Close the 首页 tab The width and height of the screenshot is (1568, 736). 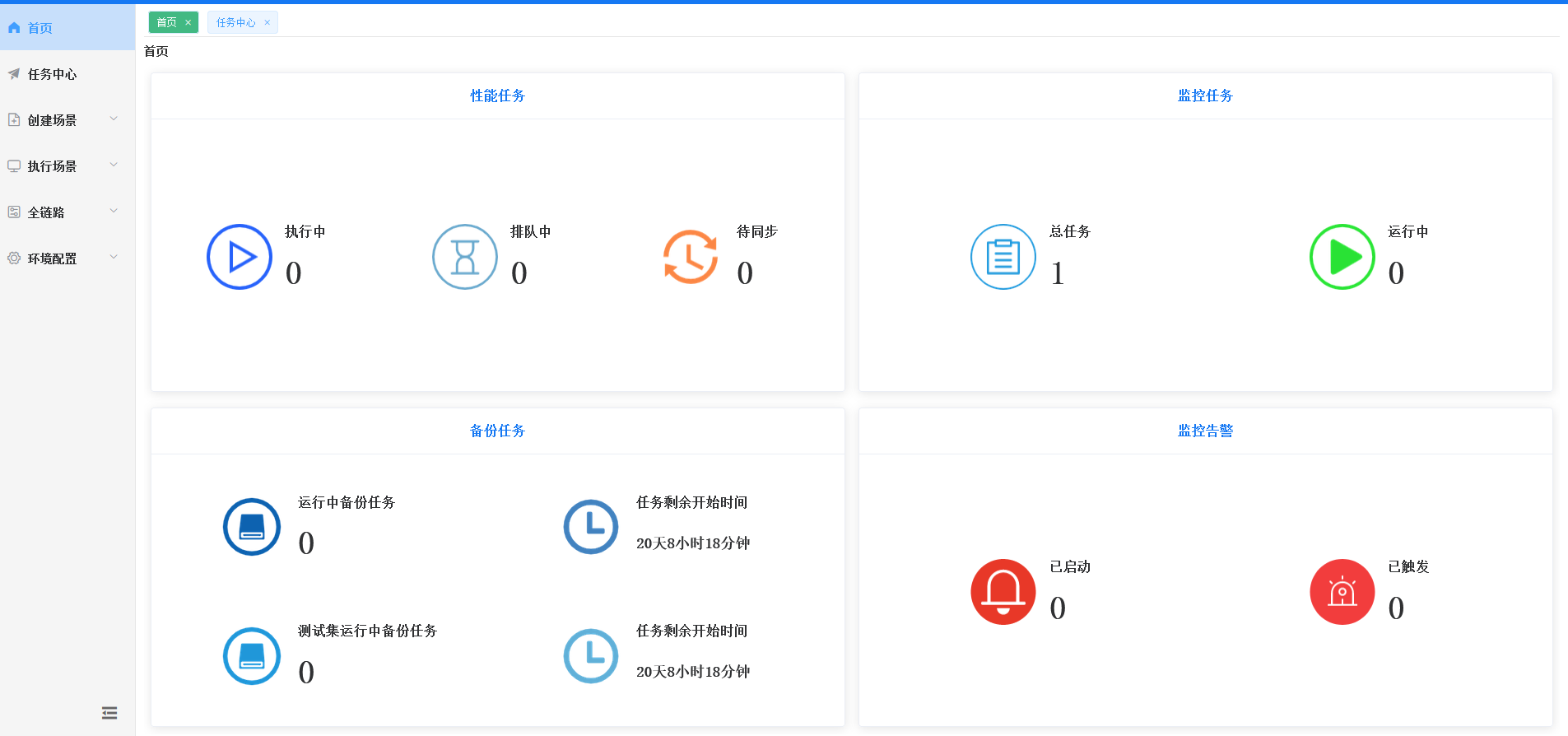coord(188,23)
